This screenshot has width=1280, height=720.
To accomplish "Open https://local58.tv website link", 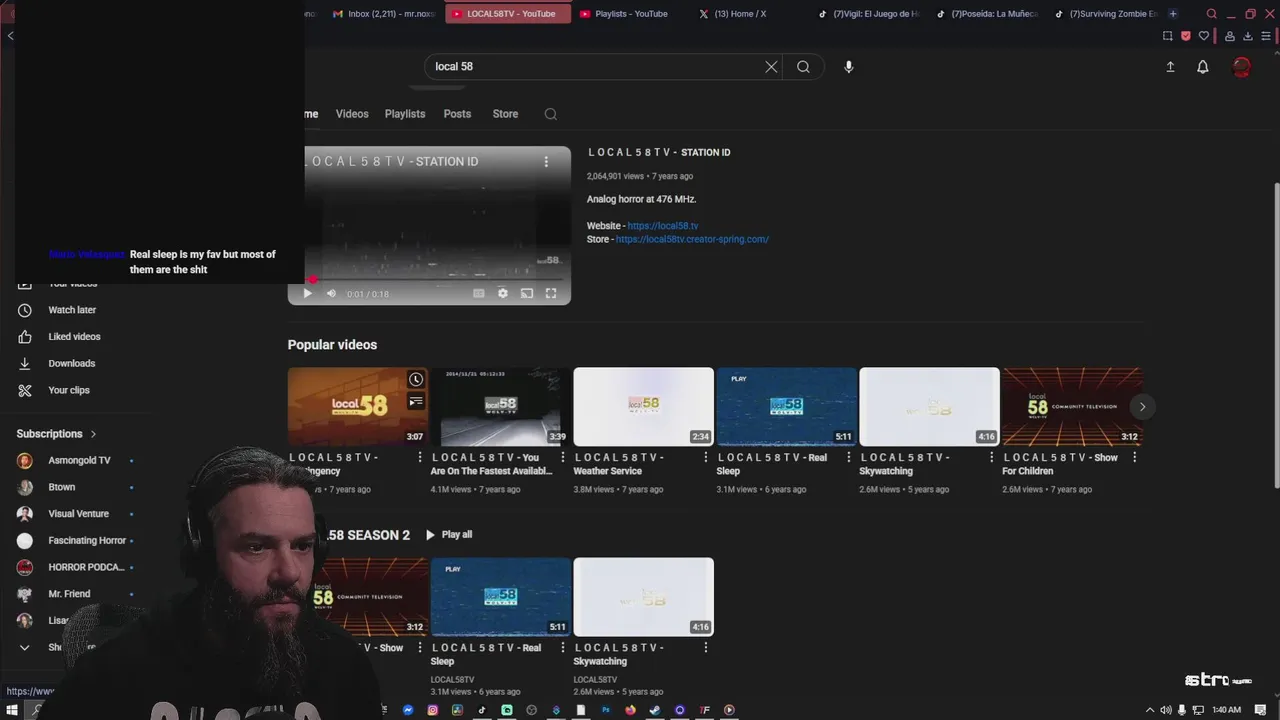I will coord(663,226).
